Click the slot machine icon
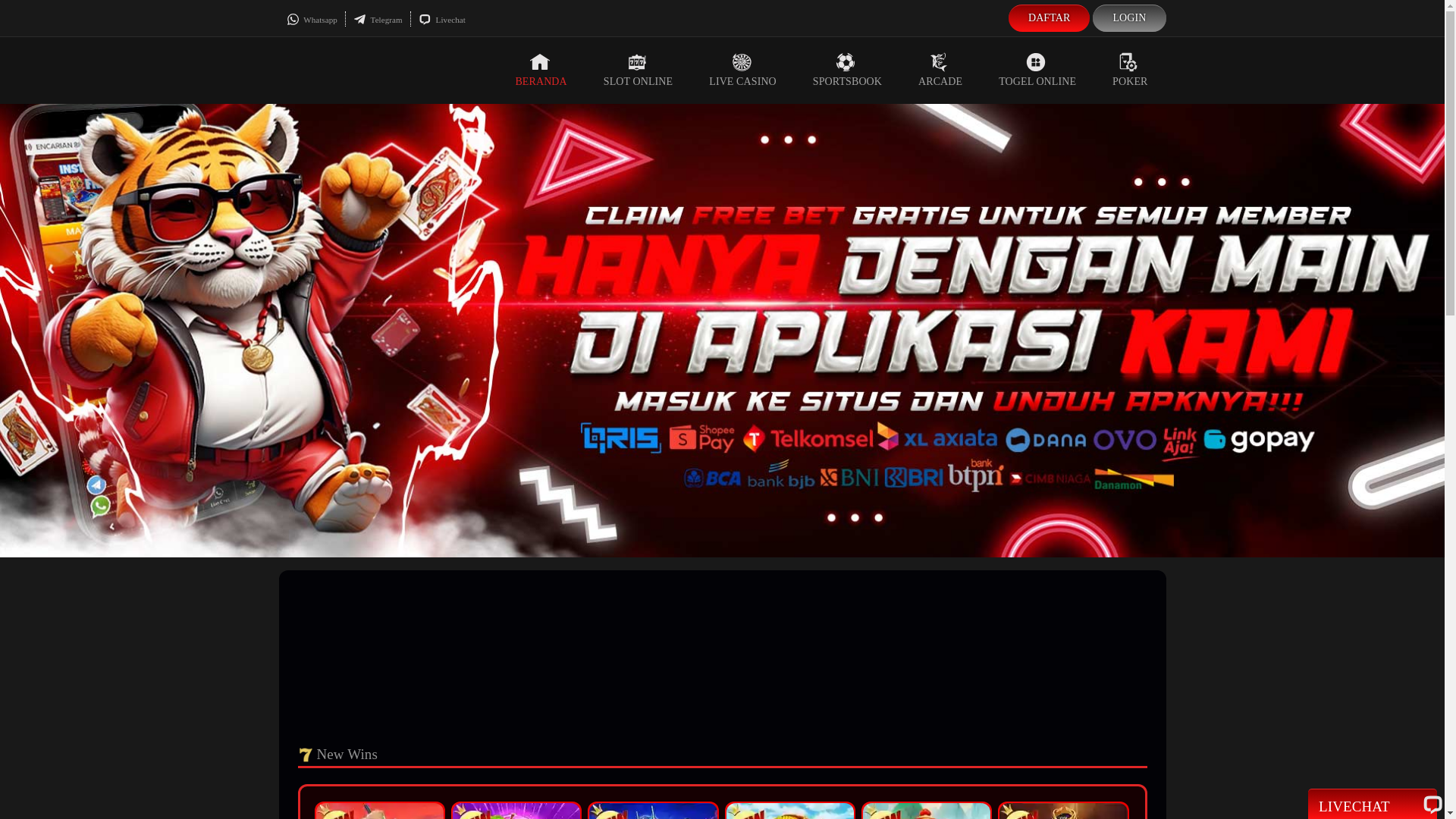This screenshot has height=819, width=1456. click(637, 61)
